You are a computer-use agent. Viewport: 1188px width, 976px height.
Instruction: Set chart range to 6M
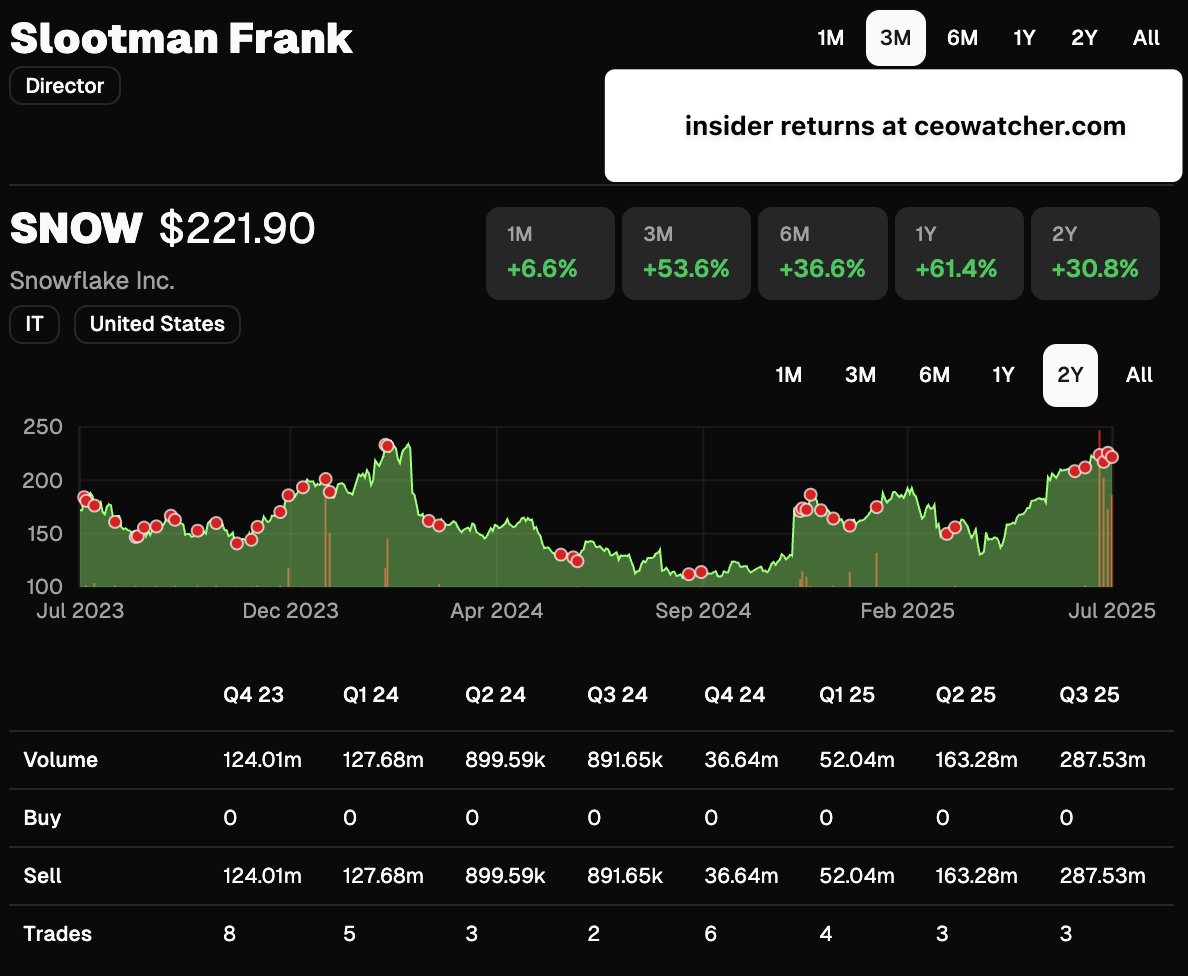934,375
